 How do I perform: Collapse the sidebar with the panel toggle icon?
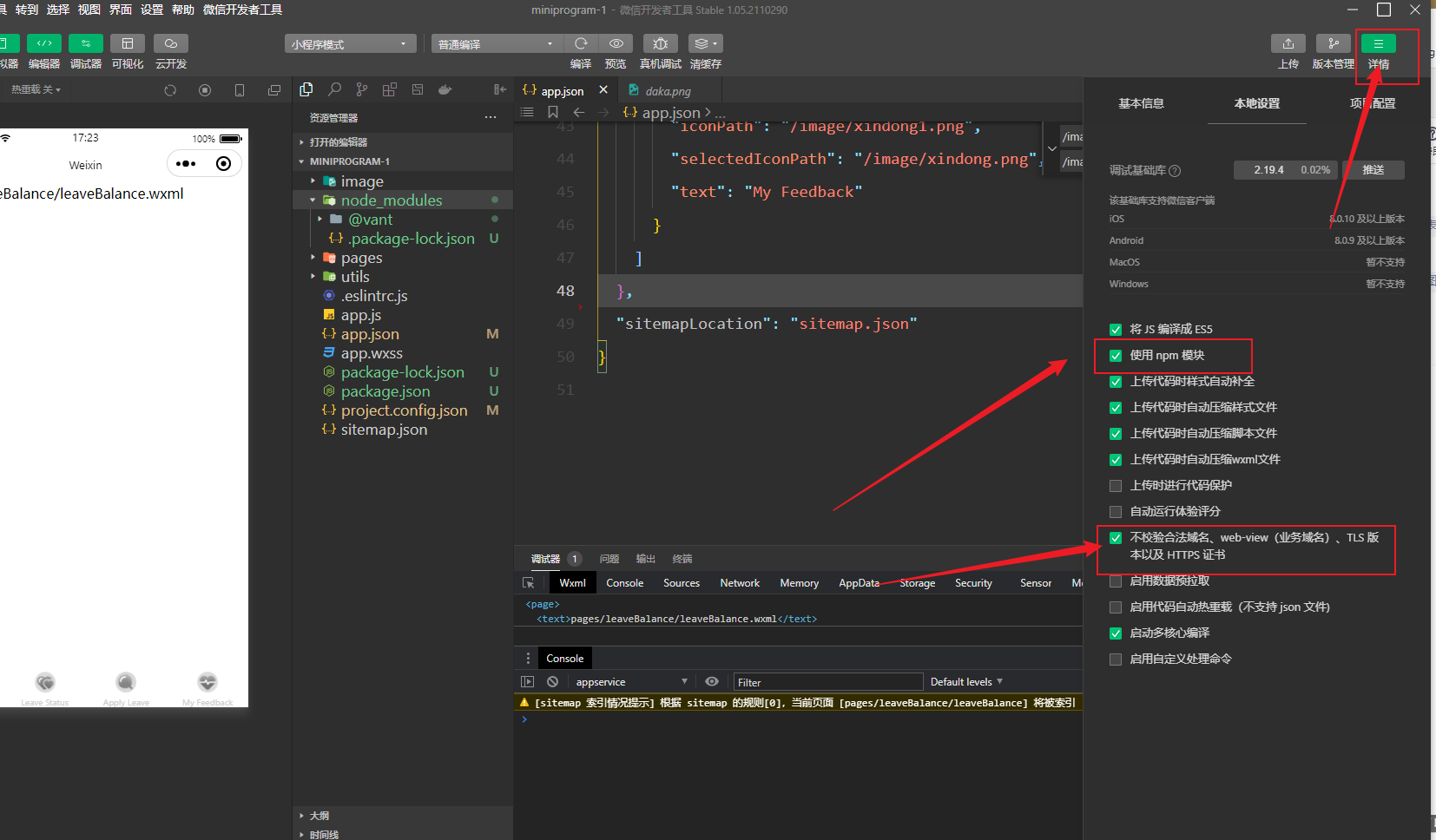coord(500,89)
